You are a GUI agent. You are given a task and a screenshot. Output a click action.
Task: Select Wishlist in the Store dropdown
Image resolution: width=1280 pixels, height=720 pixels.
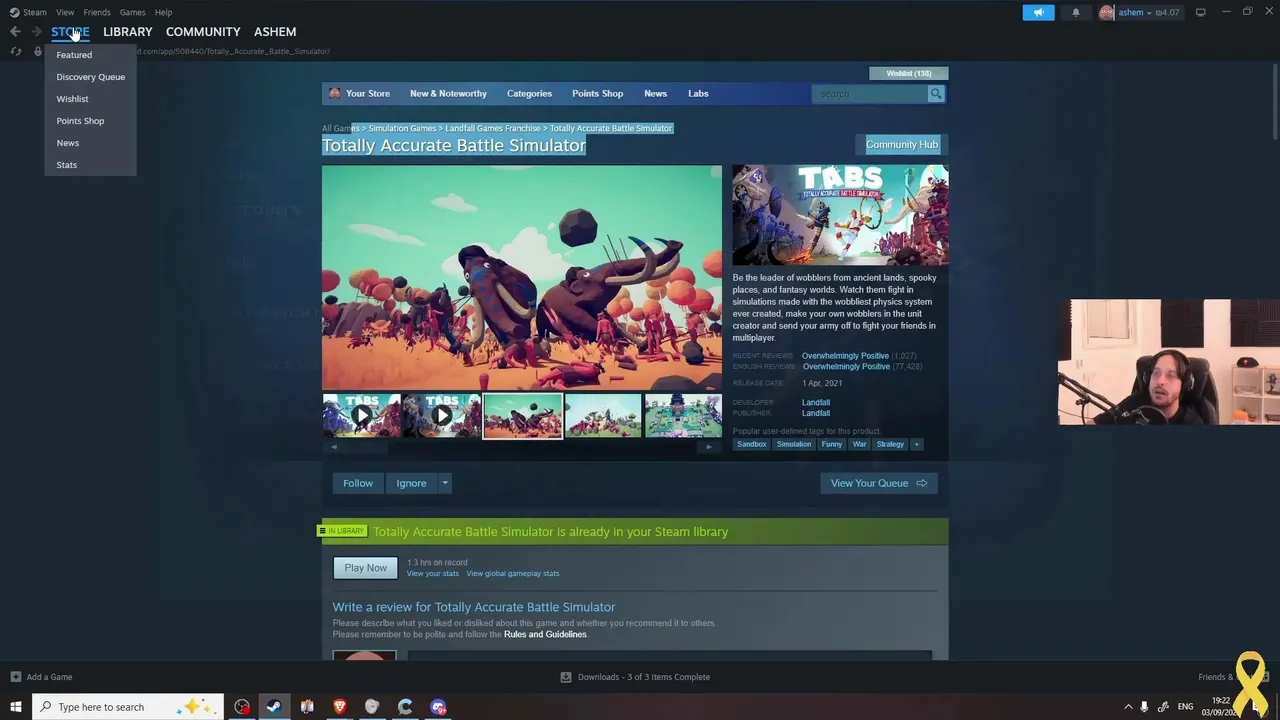(x=72, y=99)
